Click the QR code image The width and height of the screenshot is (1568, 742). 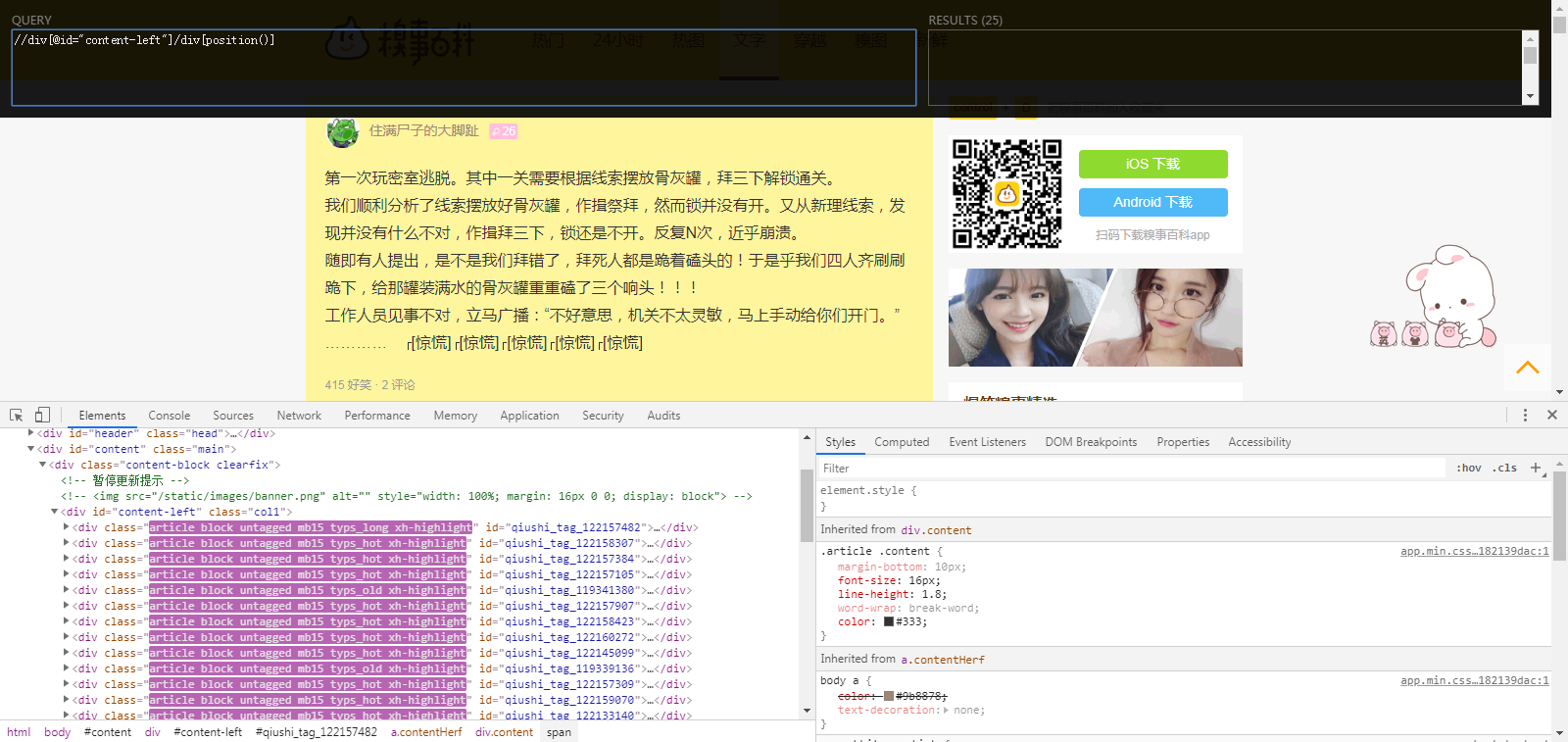pyautogui.click(x=1007, y=193)
